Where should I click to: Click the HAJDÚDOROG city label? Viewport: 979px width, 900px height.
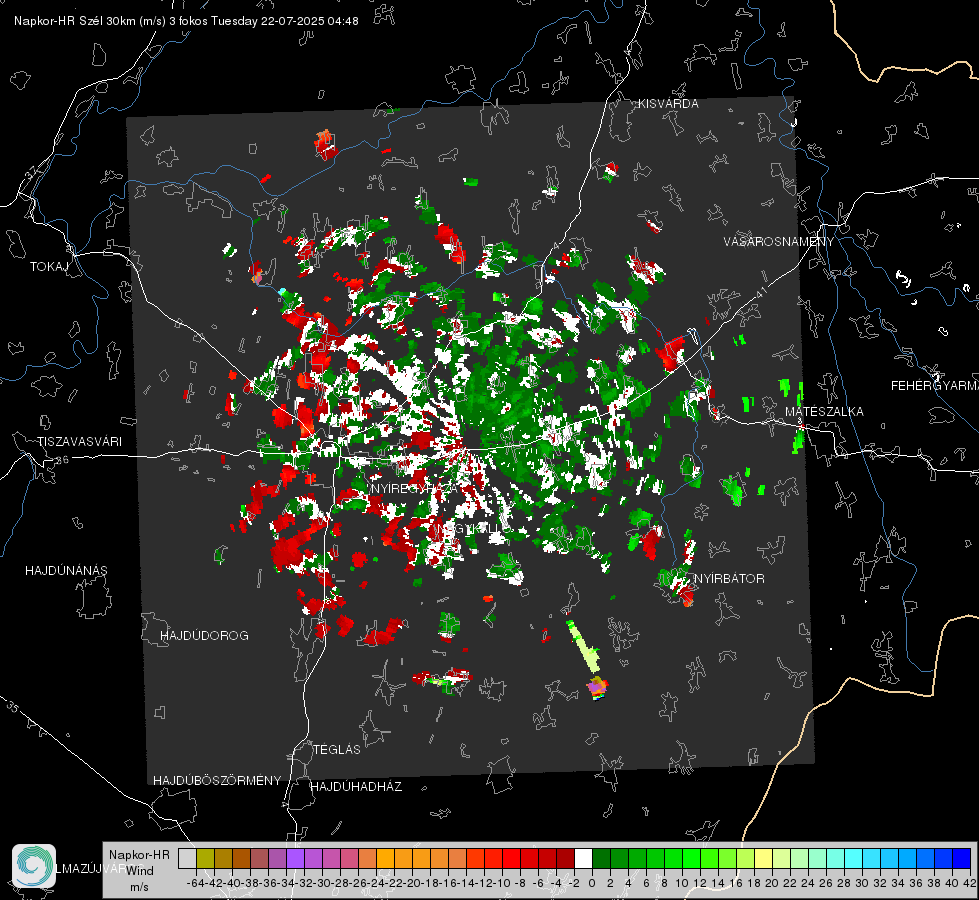[204, 636]
